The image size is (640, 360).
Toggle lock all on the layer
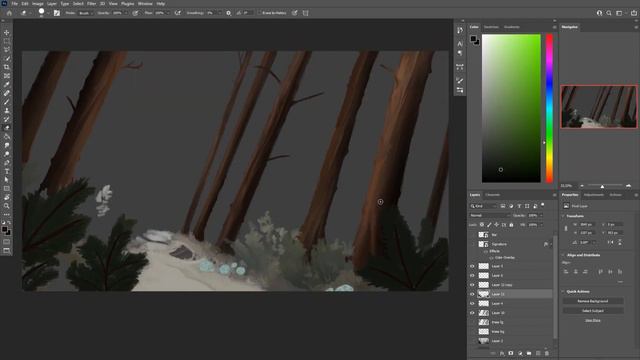(x=511, y=225)
